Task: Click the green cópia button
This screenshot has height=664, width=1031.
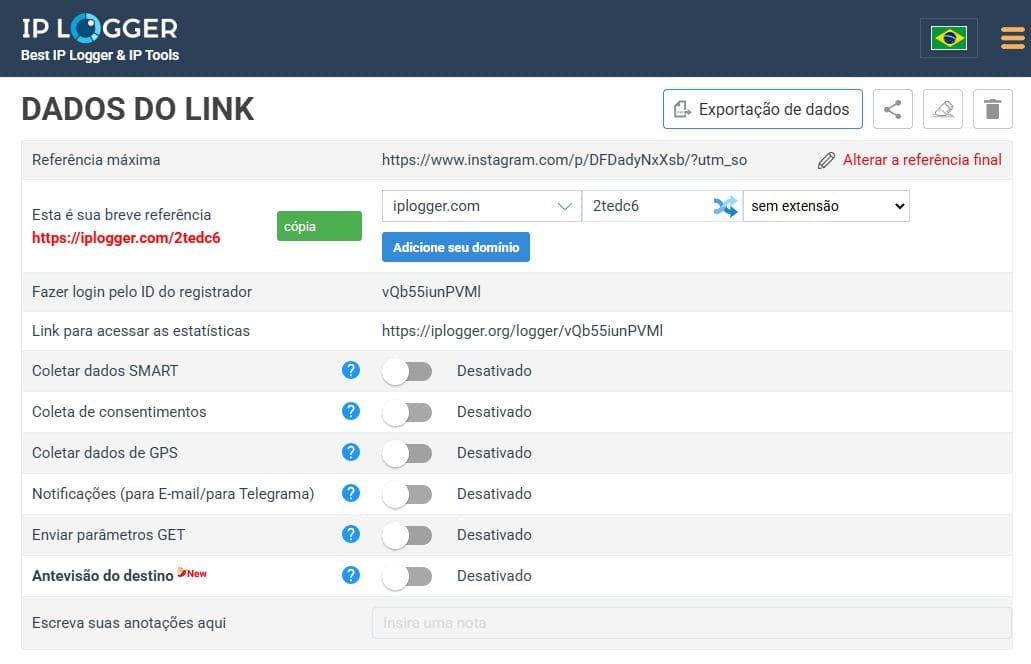Action: [x=319, y=226]
